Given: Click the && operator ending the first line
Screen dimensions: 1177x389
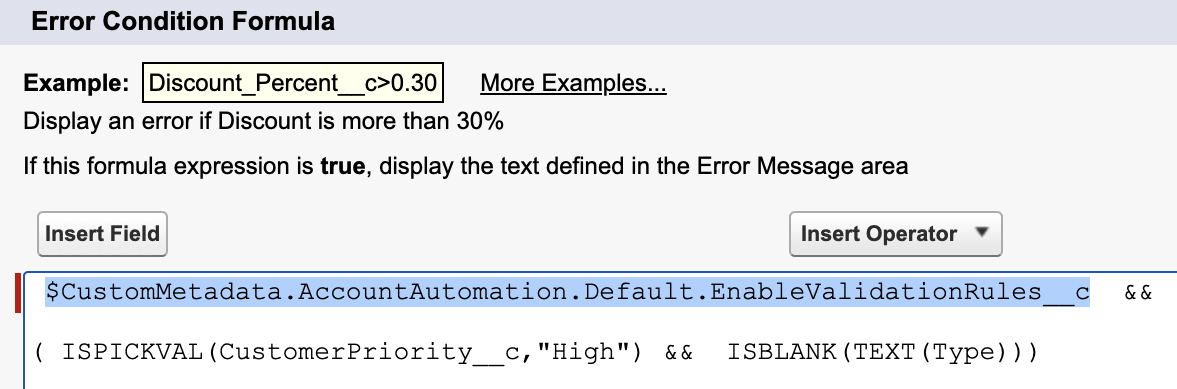Looking at the screenshot, I should [1138, 293].
